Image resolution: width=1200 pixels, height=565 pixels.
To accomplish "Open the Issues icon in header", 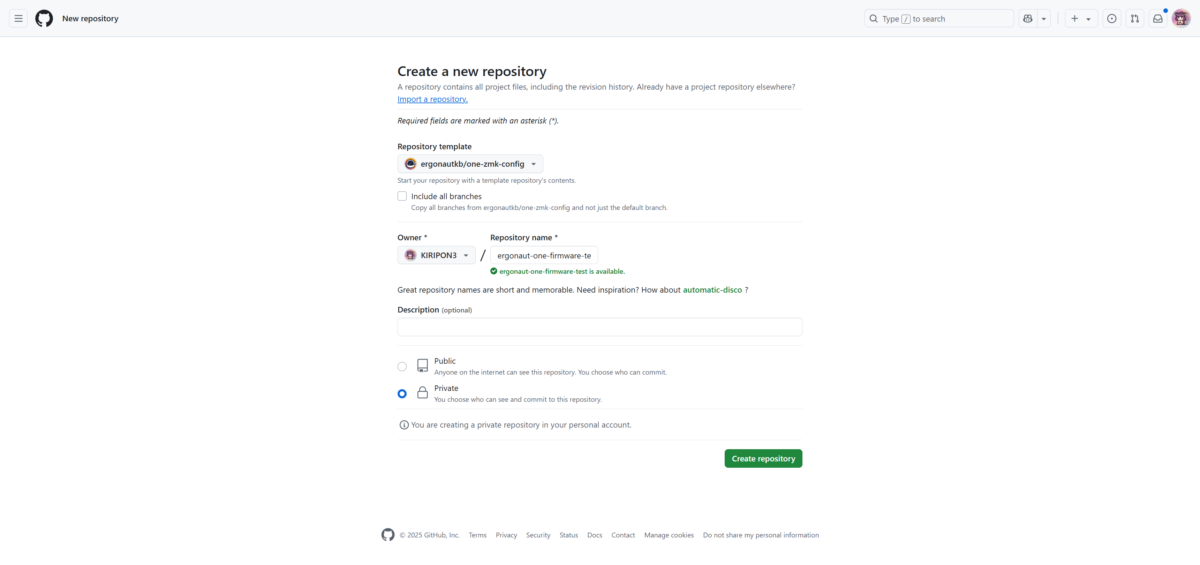I will pos(1111,18).
